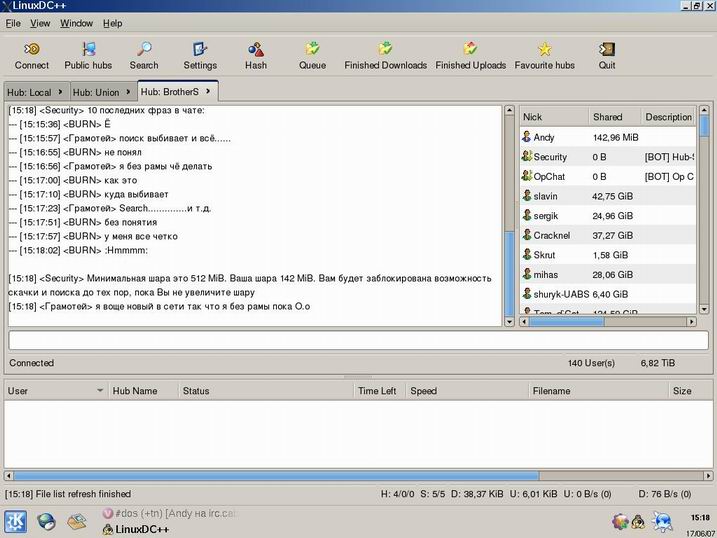Click the sort arrow in User column header

tap(100, 391)
